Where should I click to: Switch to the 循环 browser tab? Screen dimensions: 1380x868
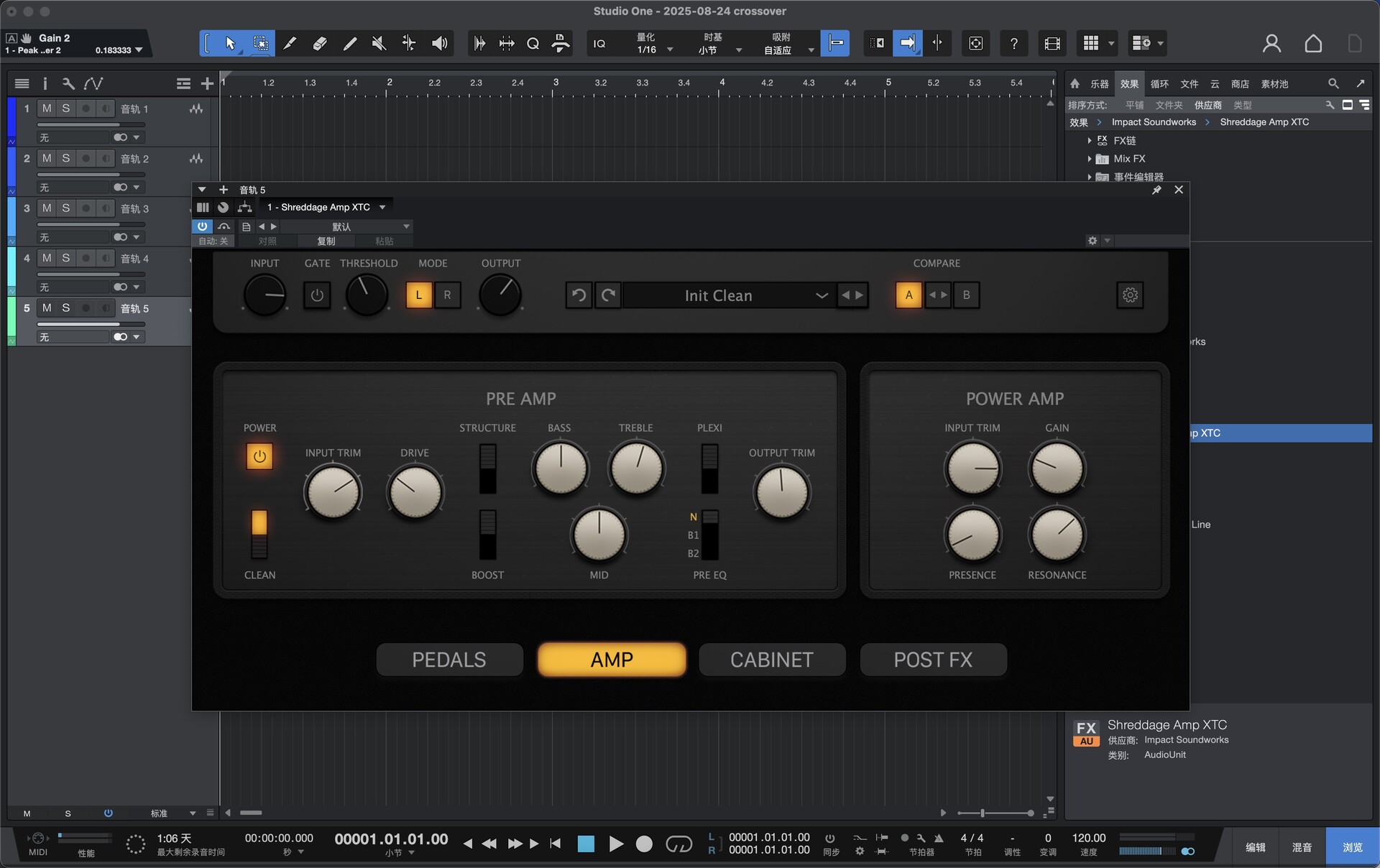pos(1159,84)
